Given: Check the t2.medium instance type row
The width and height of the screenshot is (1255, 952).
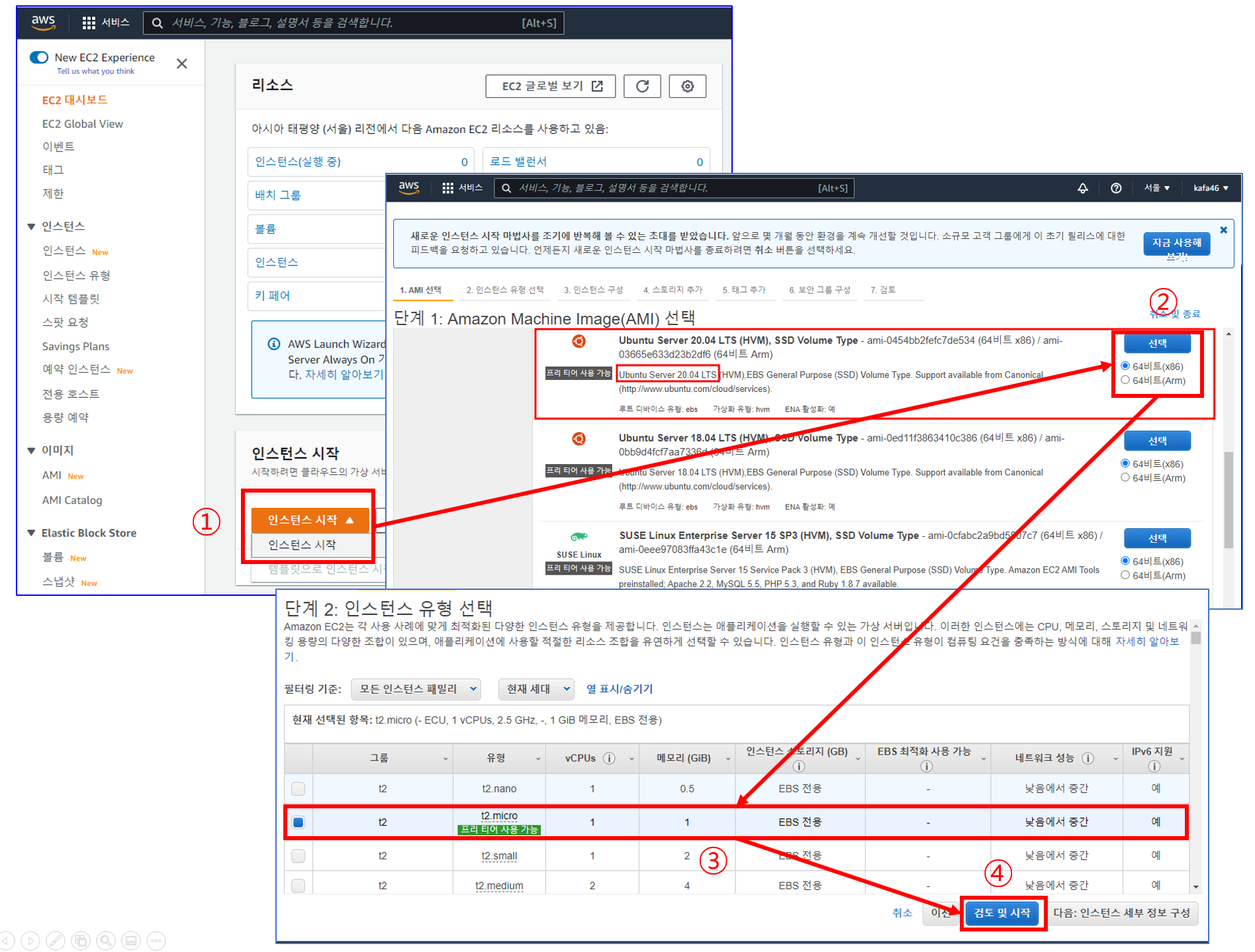Looking at the screenshot, I should click(x=299, y=885).
